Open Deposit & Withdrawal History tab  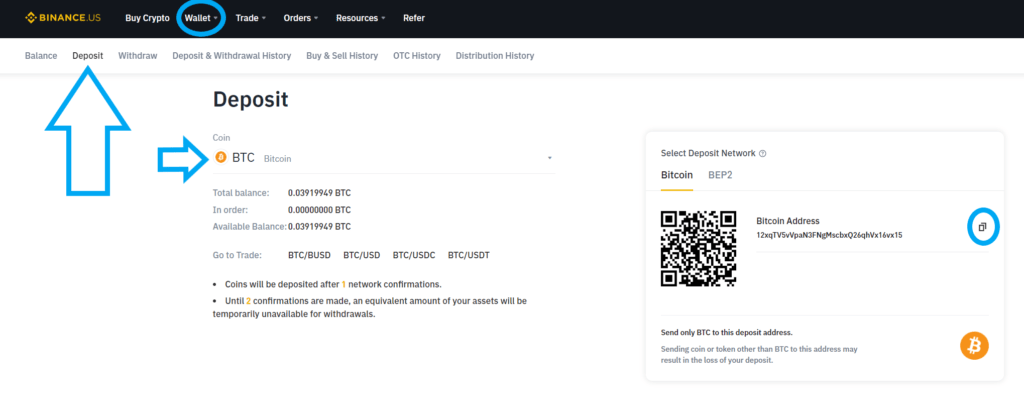232,56
